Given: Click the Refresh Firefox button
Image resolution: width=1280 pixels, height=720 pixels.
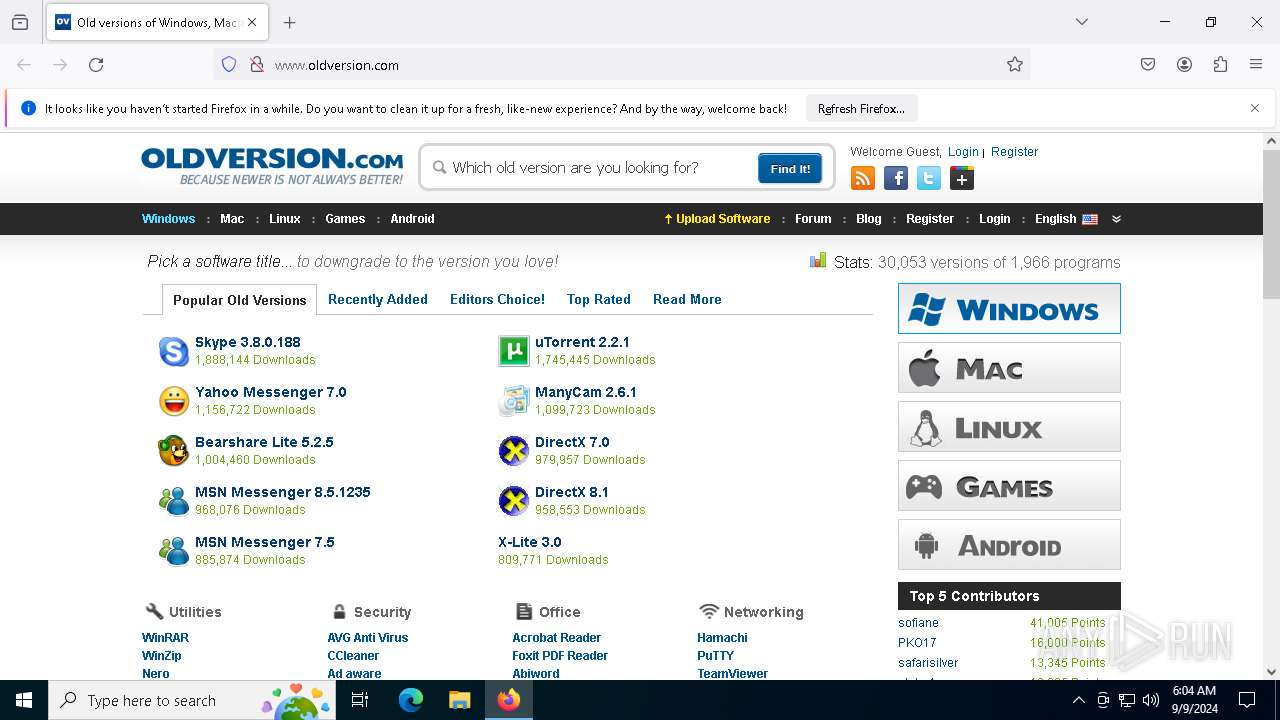Looking at the screenshot, I should click(x=861, y=109).
